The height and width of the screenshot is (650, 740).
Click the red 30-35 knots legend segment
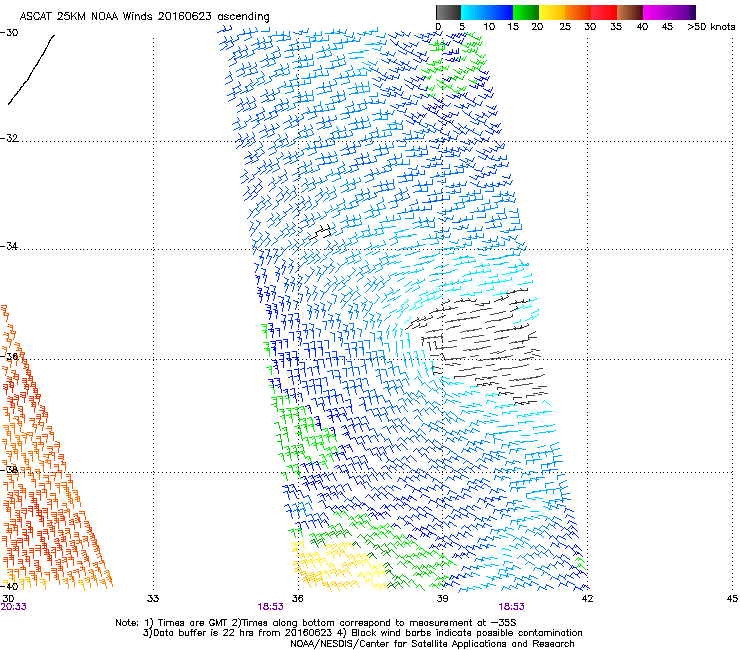[604, 12]
